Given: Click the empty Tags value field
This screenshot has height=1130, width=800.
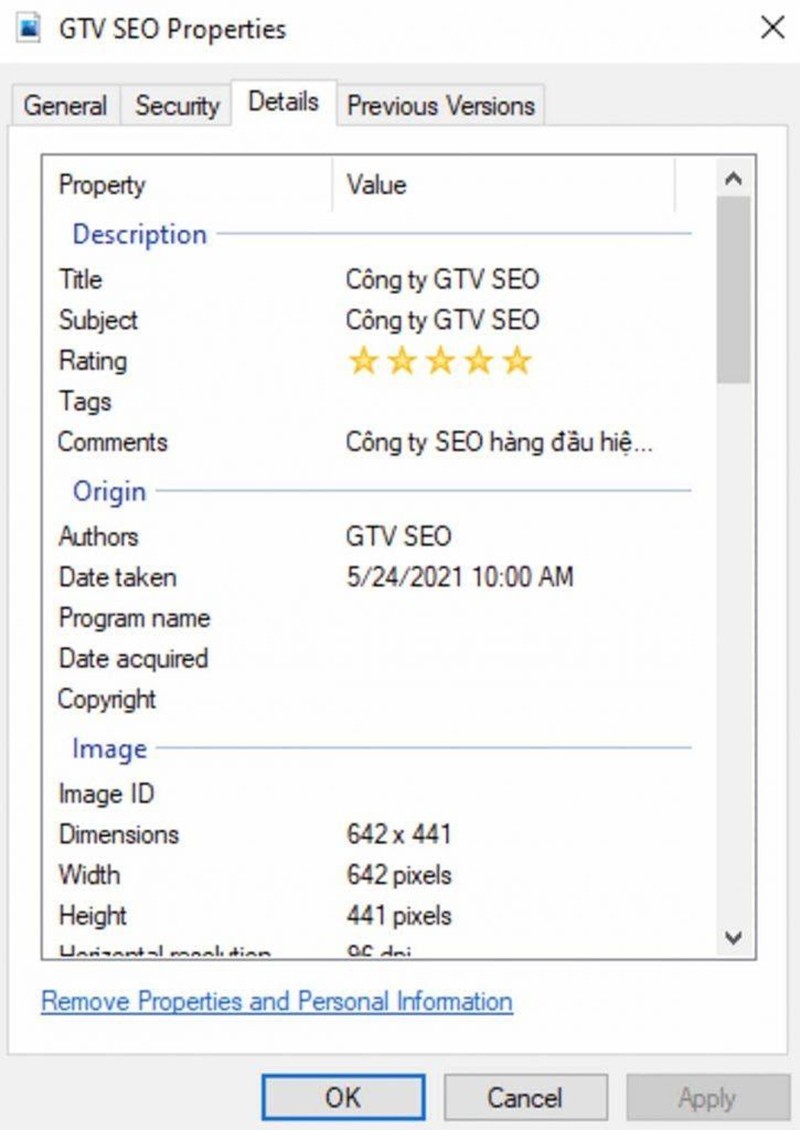Looking at the screenshot, I should [x=512, y=401].
